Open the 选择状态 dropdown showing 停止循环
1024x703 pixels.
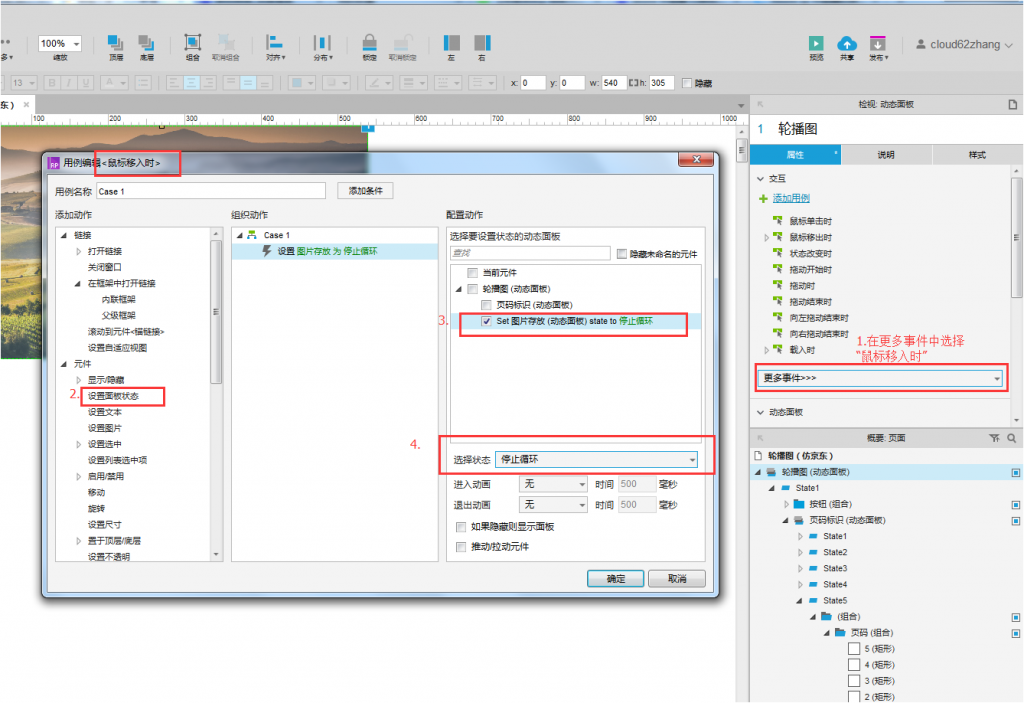(x=596, y=459)
